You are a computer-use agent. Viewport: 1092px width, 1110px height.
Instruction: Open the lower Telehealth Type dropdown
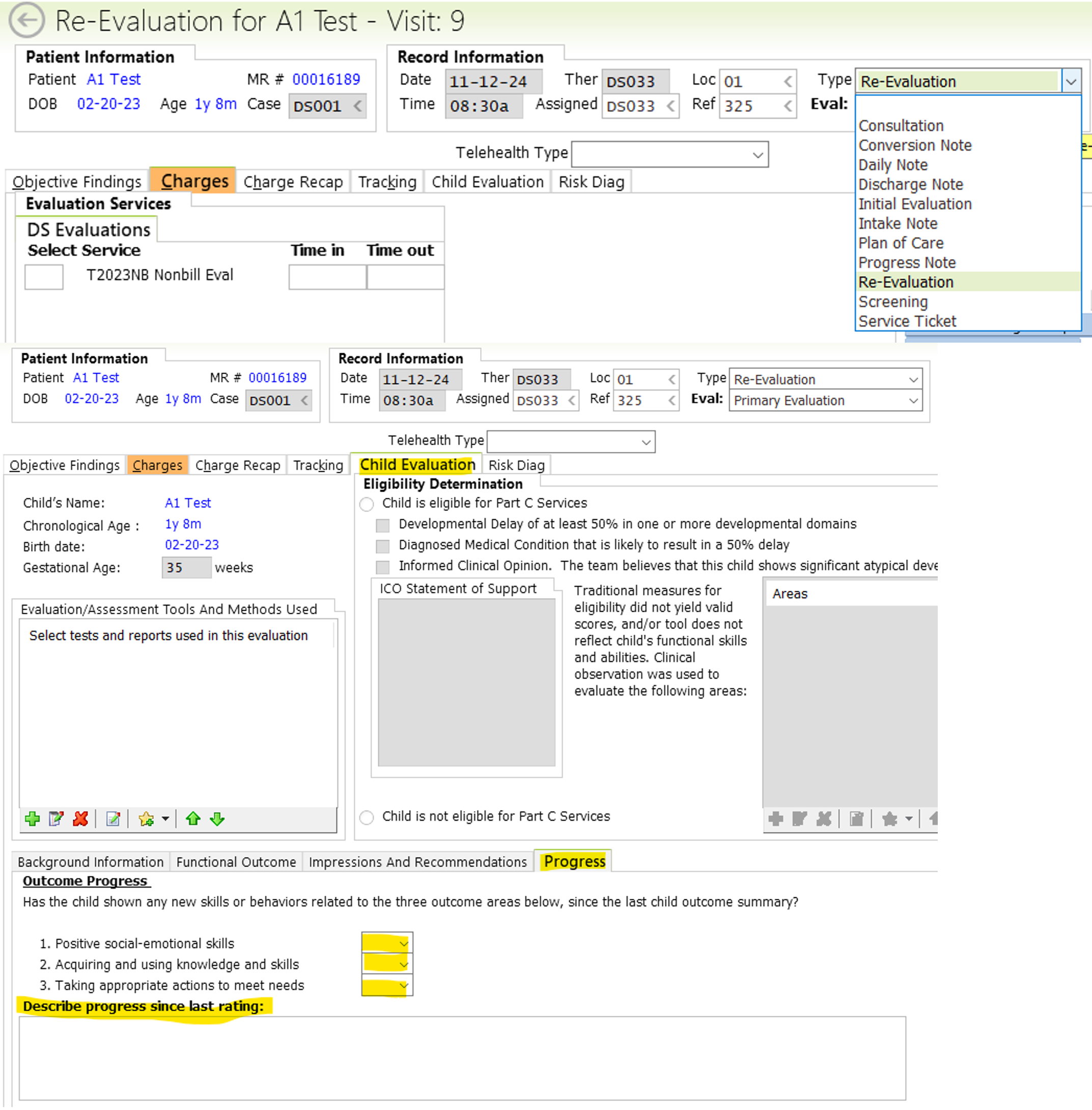click(x=646, y=442)
